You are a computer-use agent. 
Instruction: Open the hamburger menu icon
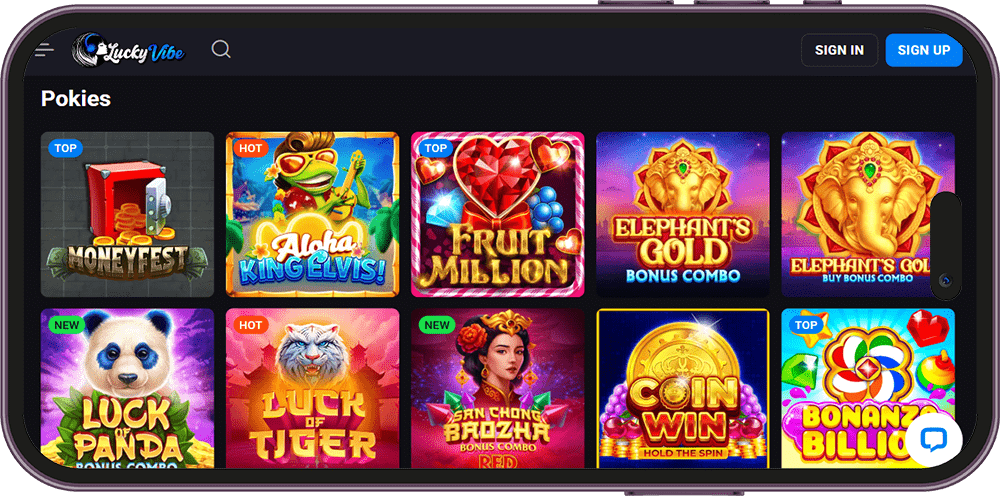pyautogui.click(x=45, y=50)
